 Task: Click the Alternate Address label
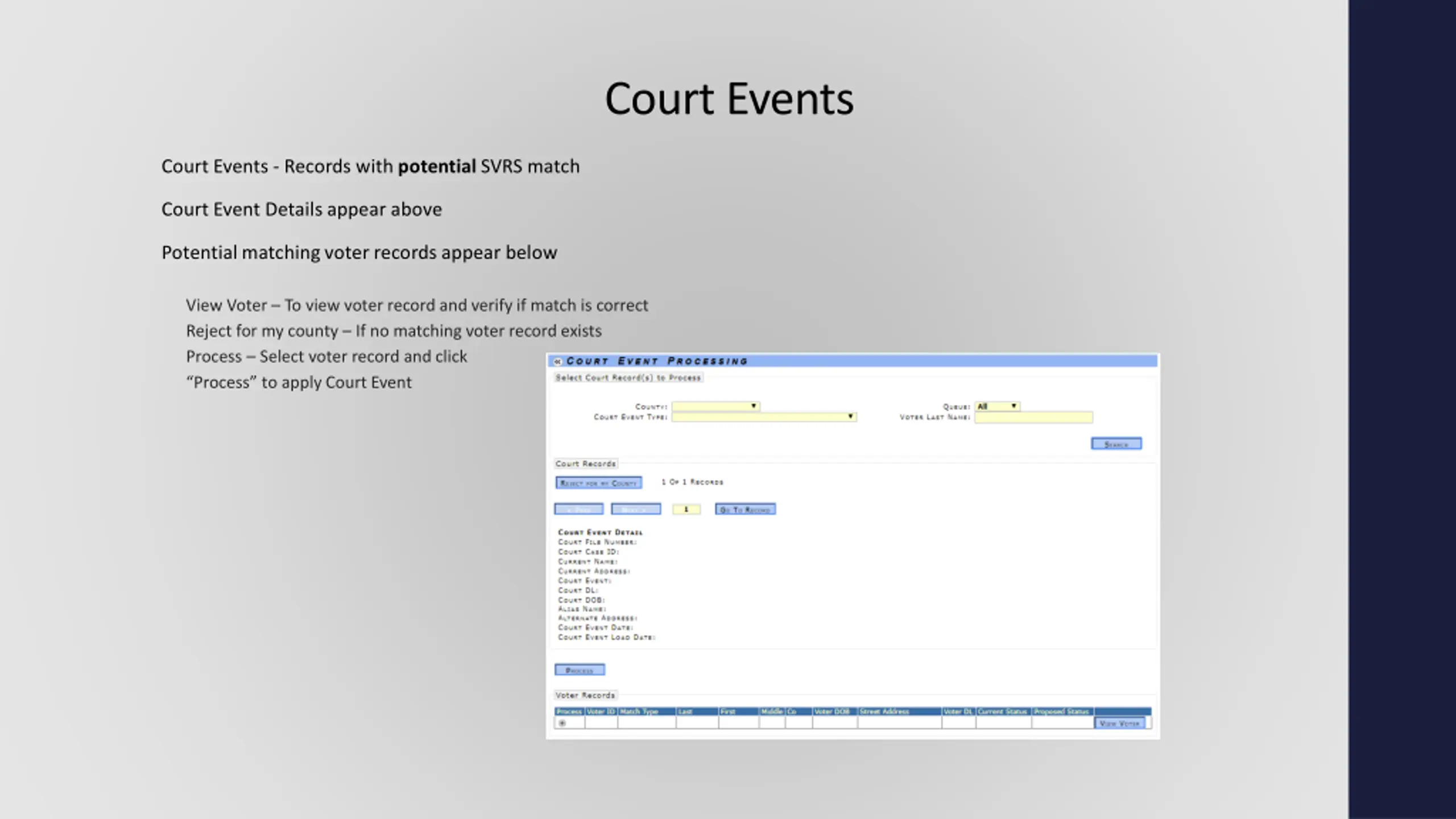598,618
